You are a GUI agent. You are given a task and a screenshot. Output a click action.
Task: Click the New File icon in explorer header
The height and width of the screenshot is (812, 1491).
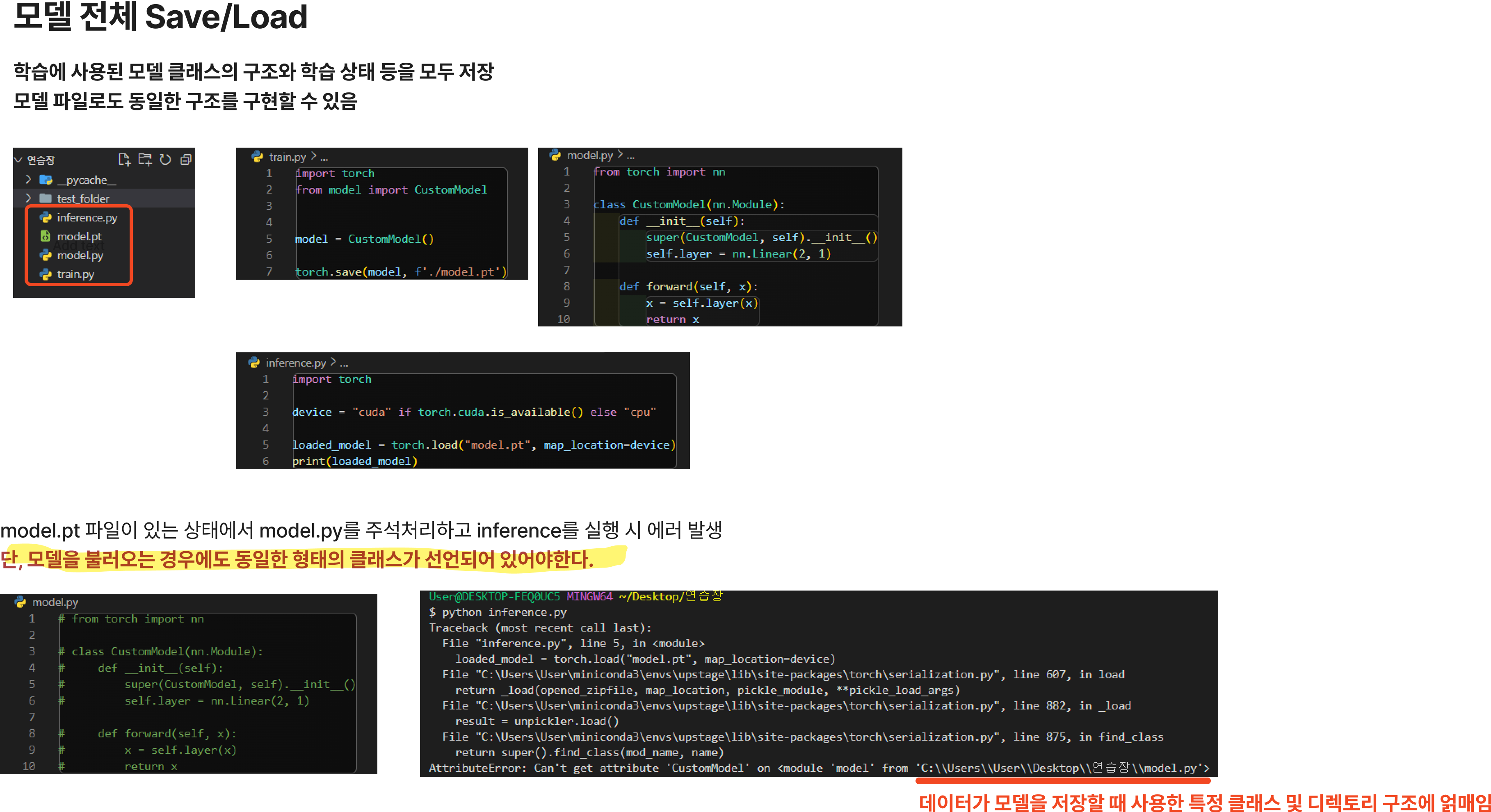point(124,159)
